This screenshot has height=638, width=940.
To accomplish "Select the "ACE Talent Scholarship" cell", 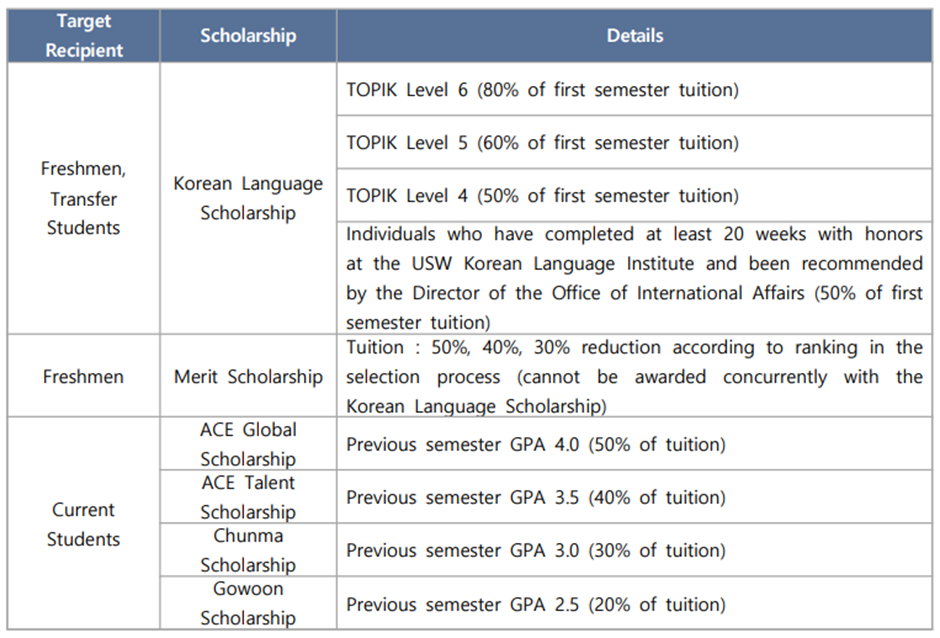I will (x=248, y=497).
